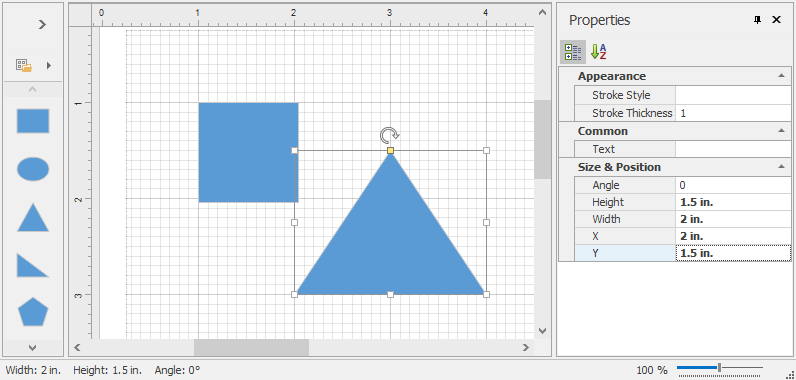This screenshot has width=796, height=380.
Task: Select the Ellipse shape in the toolbox
Action: point(33,169)
